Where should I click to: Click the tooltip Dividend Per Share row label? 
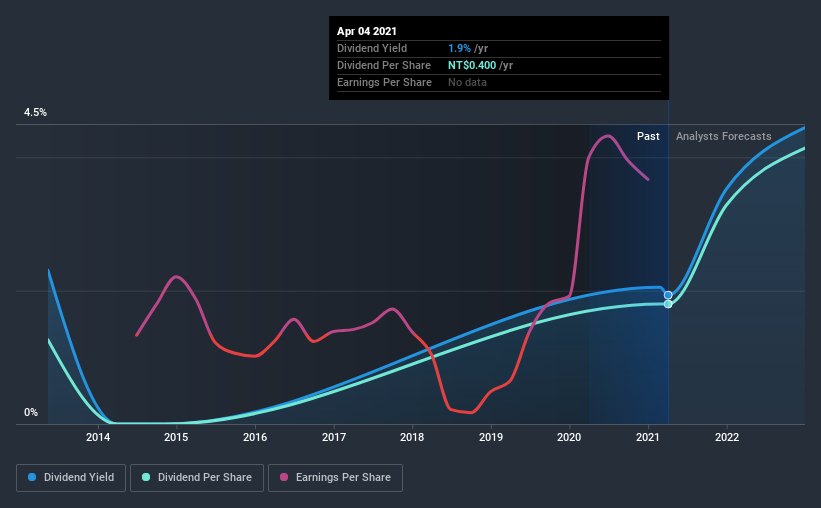click(384, 65)
